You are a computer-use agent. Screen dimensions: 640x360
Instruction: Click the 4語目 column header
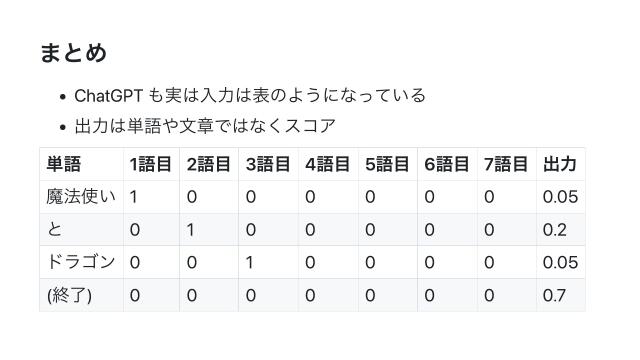327,164
